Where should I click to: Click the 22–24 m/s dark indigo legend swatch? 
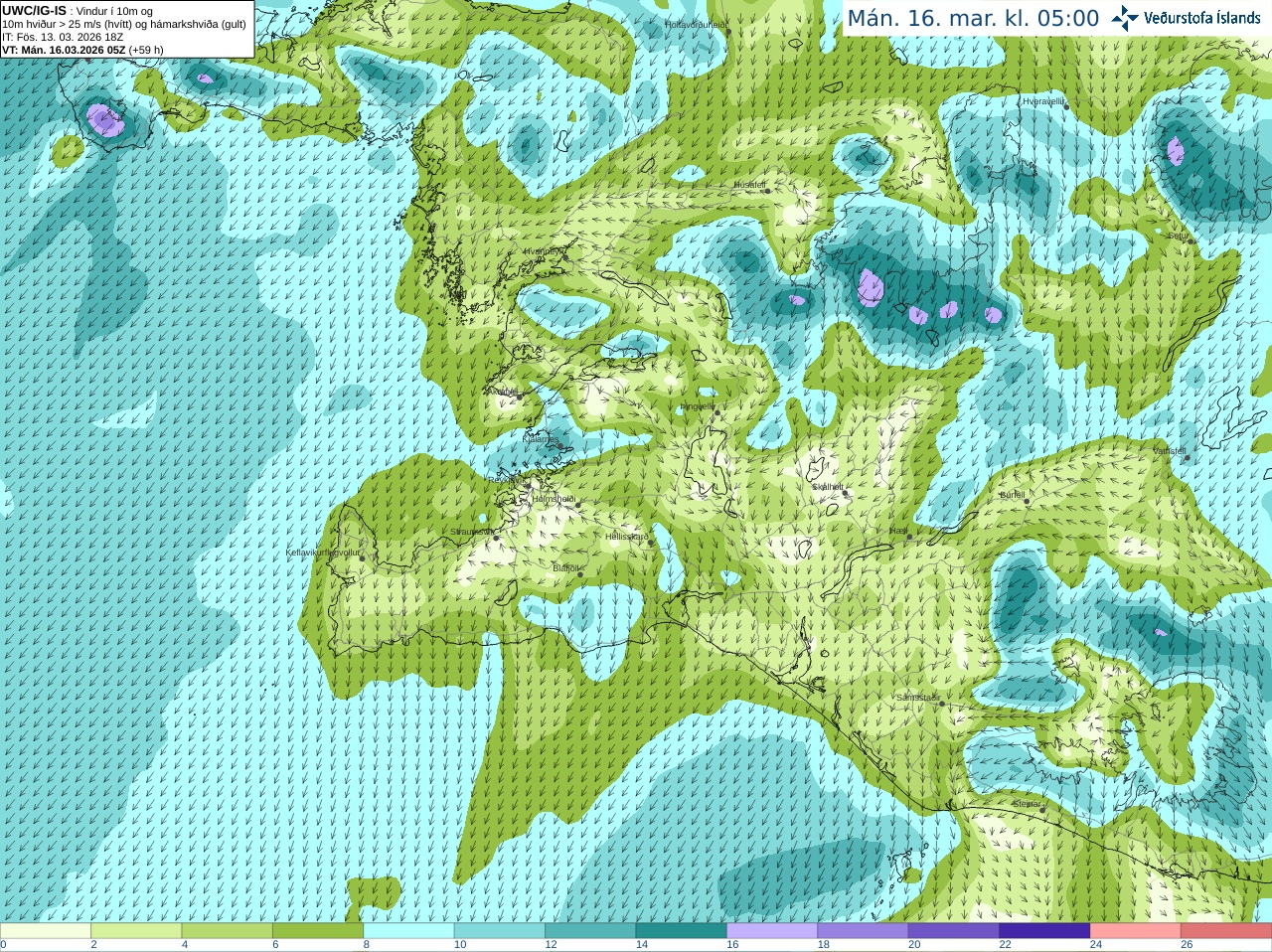point(1044,931)
